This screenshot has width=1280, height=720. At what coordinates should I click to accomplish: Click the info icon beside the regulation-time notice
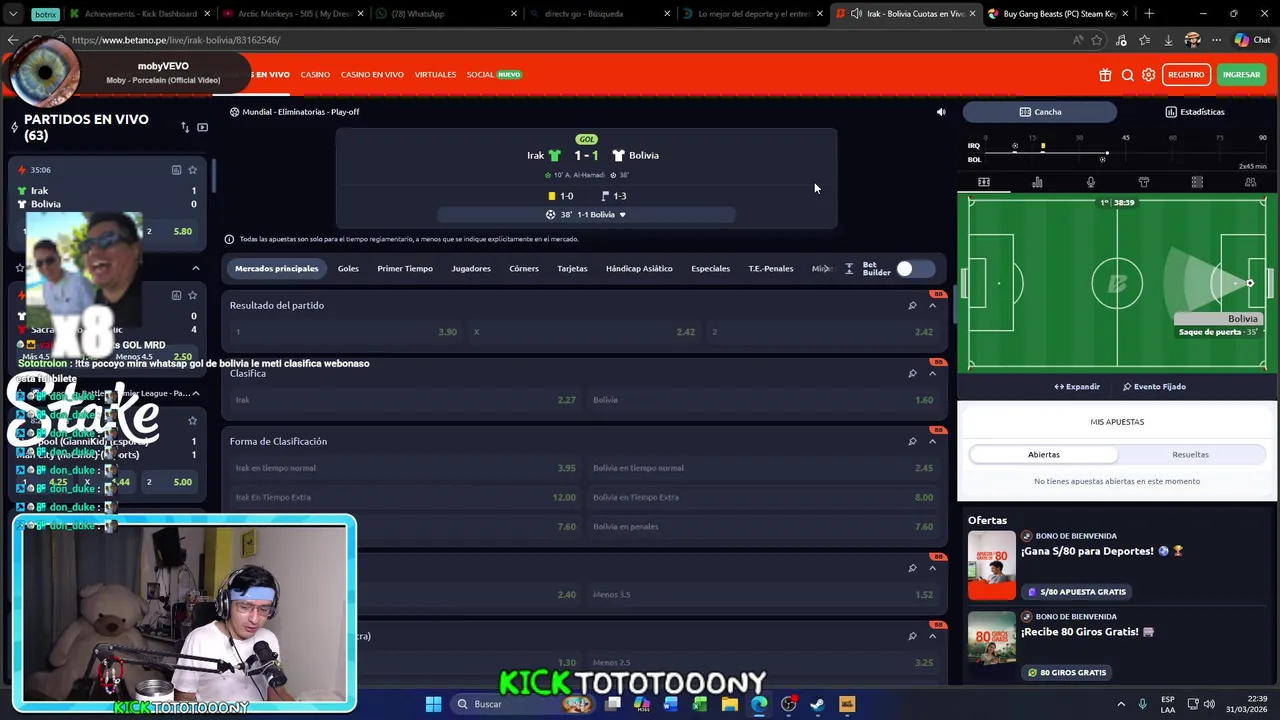(229, 239)
